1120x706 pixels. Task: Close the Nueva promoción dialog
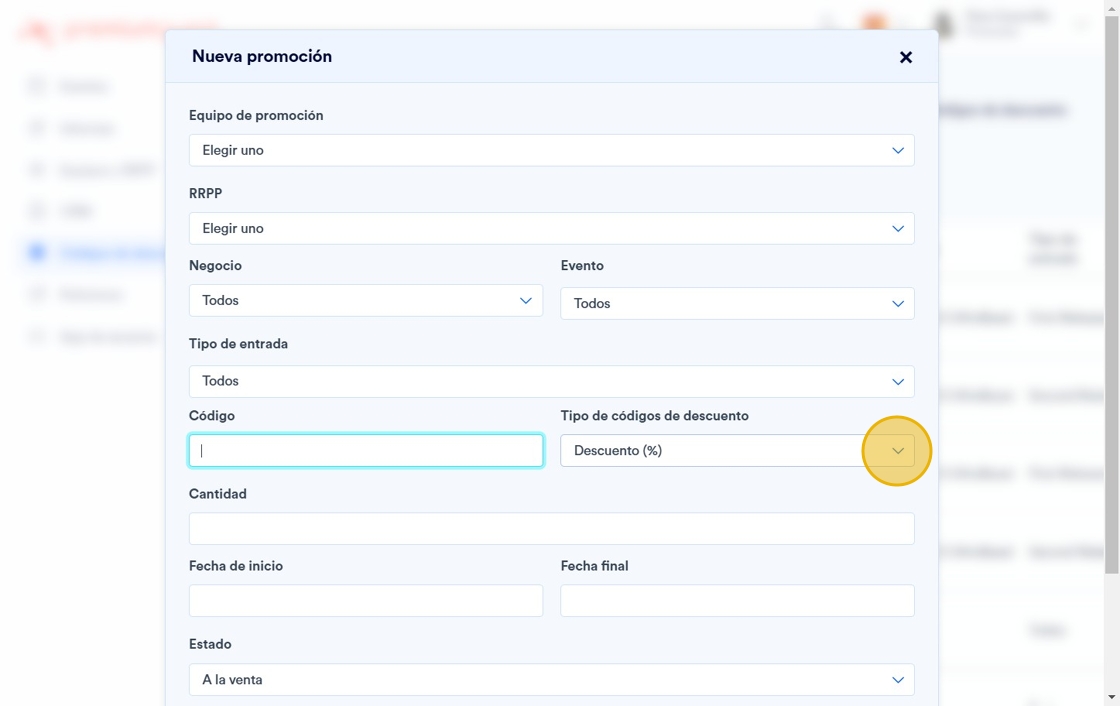click(x=905, y=57)
